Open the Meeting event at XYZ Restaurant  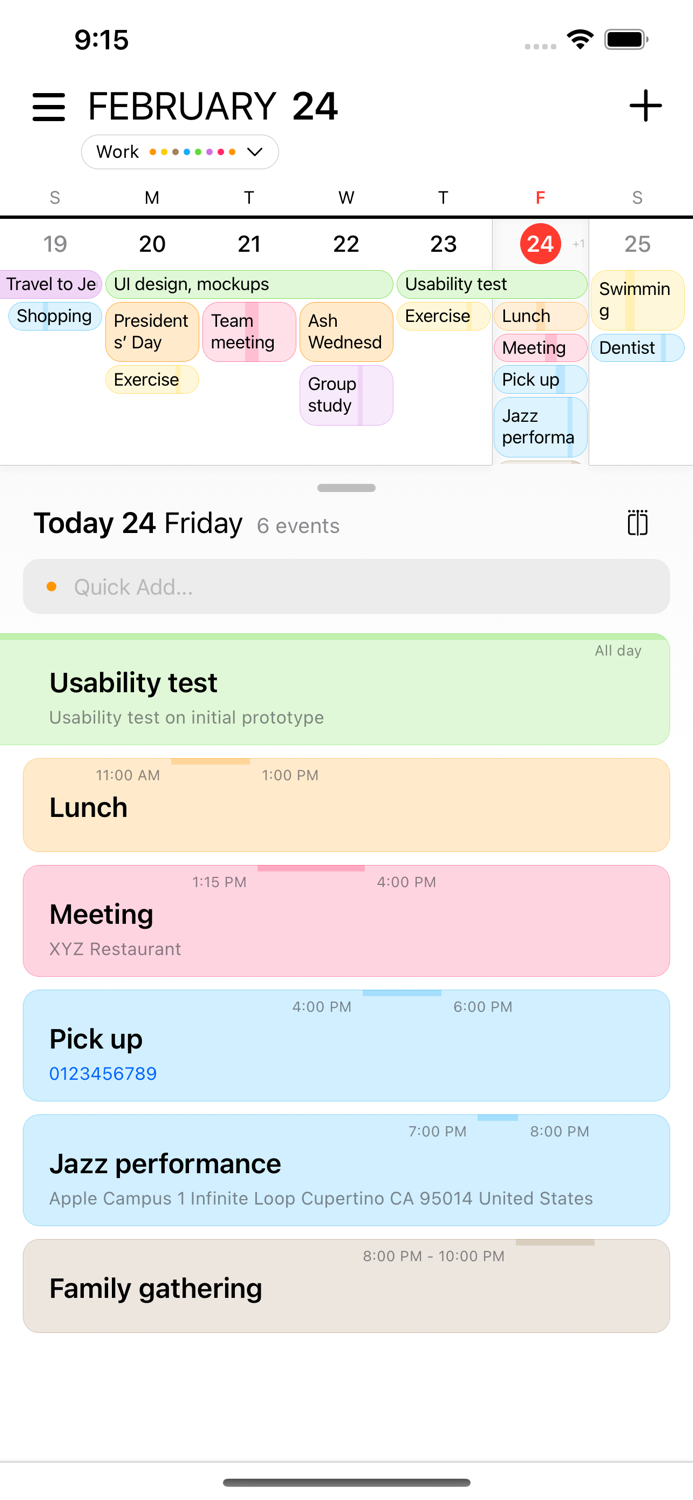[346, 920]
